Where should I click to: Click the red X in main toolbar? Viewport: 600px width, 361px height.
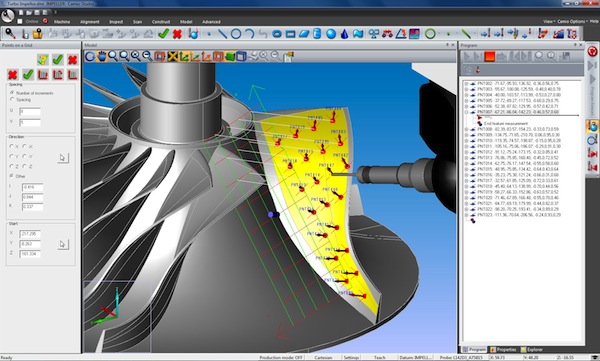(177, 34)
